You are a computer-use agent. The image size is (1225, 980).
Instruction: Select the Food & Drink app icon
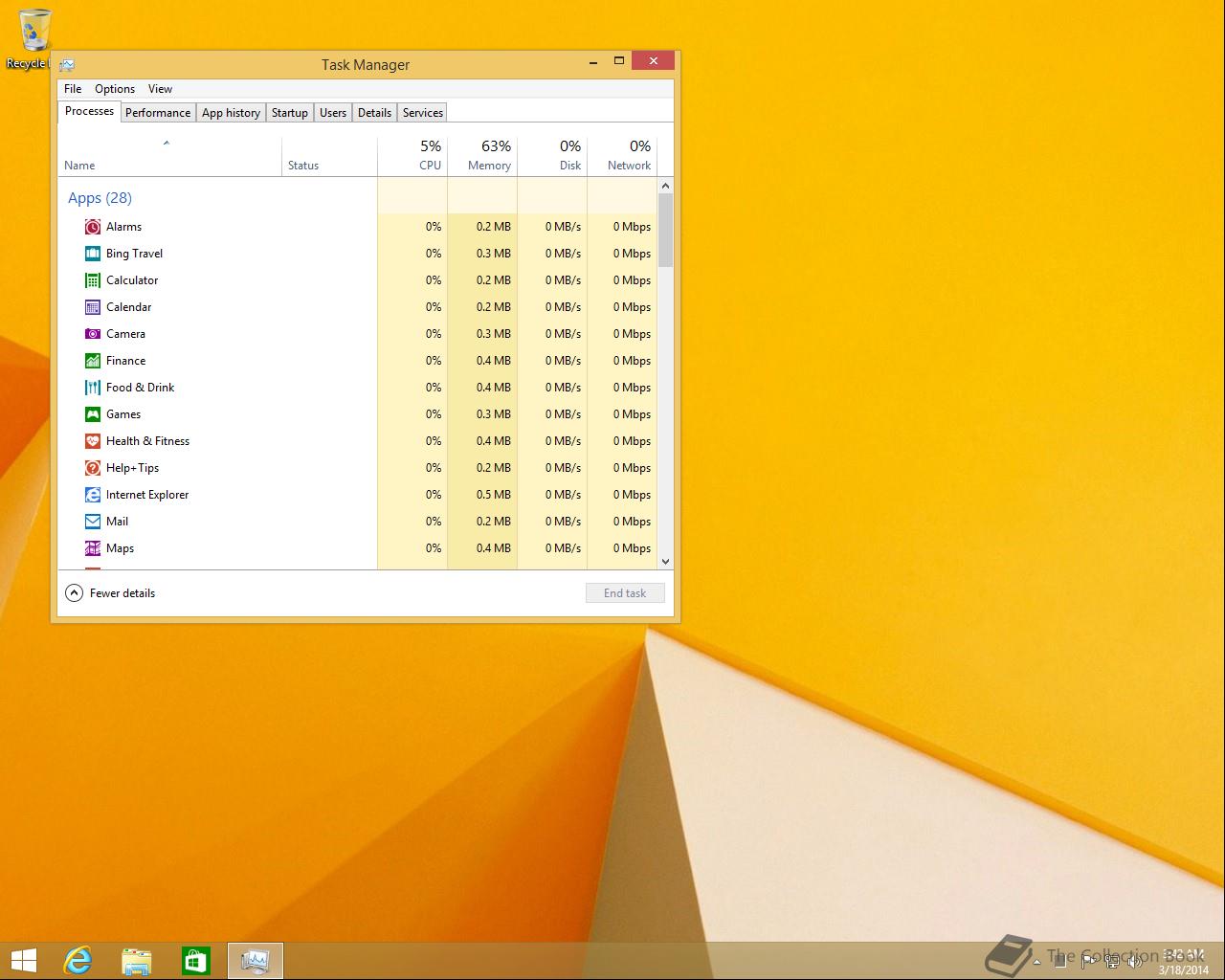(93, 388)
